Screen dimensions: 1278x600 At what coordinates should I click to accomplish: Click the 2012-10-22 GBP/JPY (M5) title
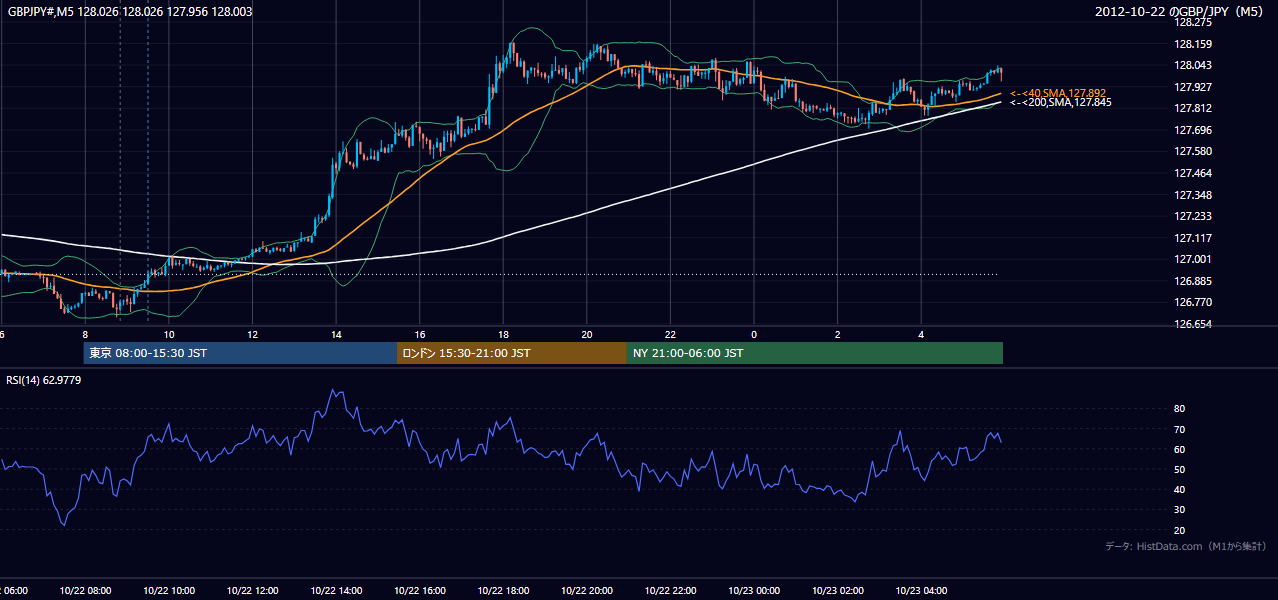tap(1181, 11)
